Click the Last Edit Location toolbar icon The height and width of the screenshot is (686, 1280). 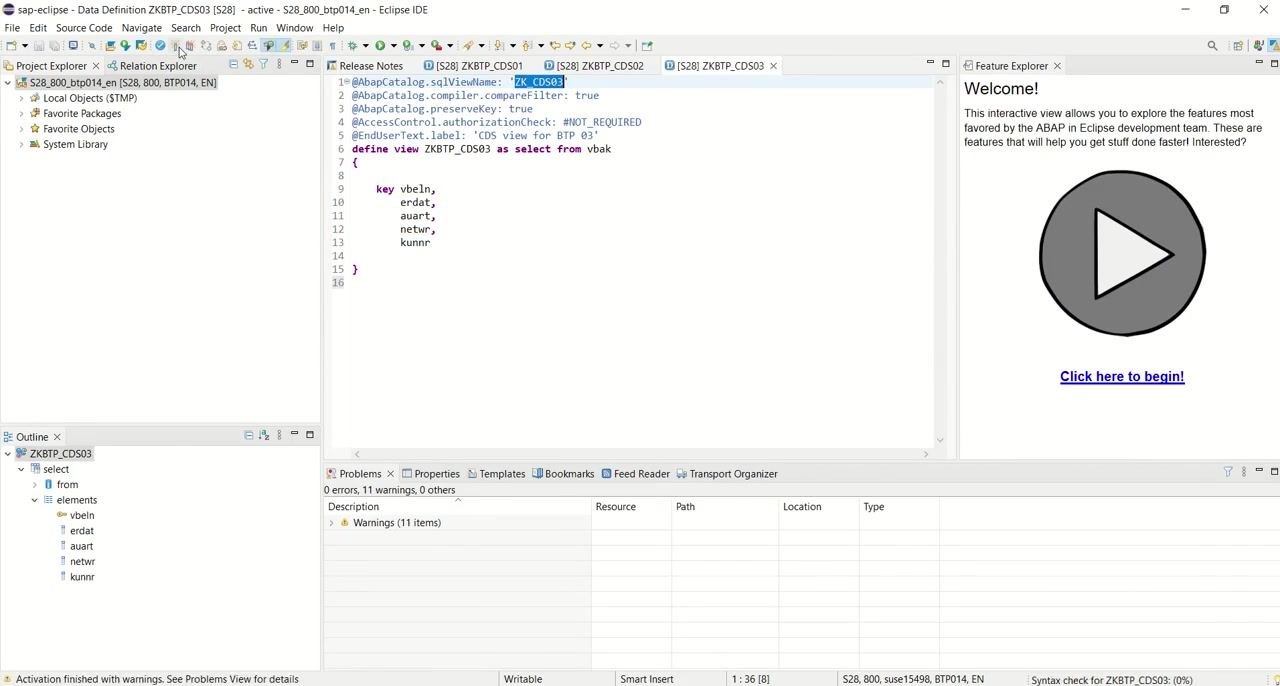pos(556,45)
